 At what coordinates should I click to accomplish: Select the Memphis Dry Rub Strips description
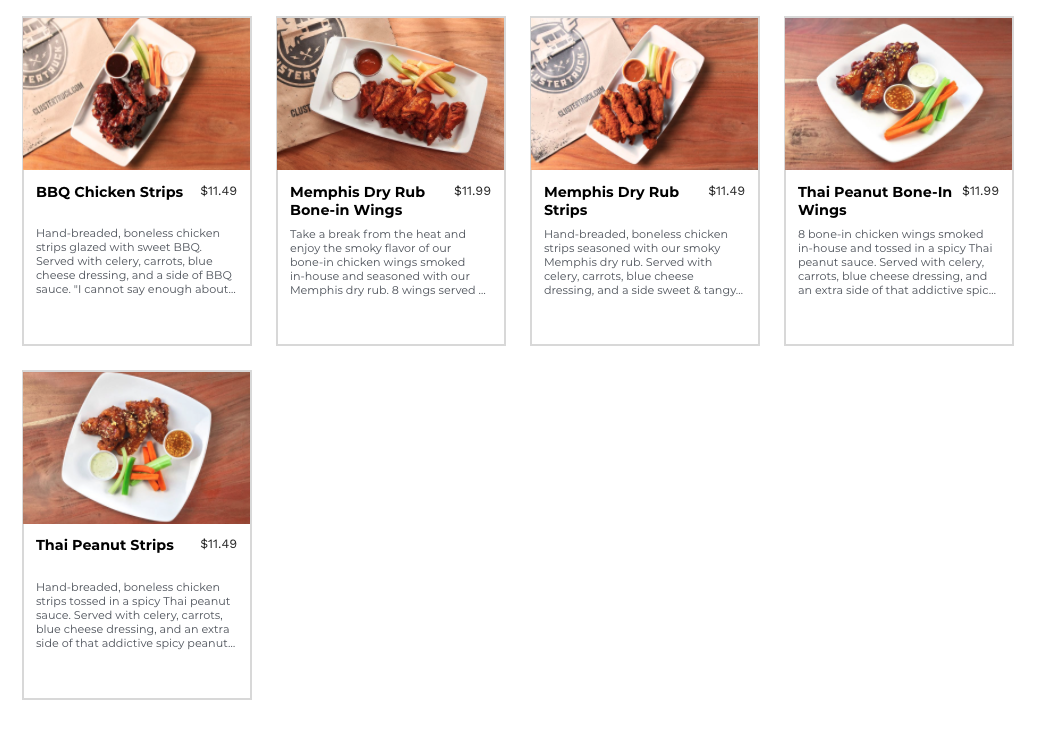coord(643,262)
